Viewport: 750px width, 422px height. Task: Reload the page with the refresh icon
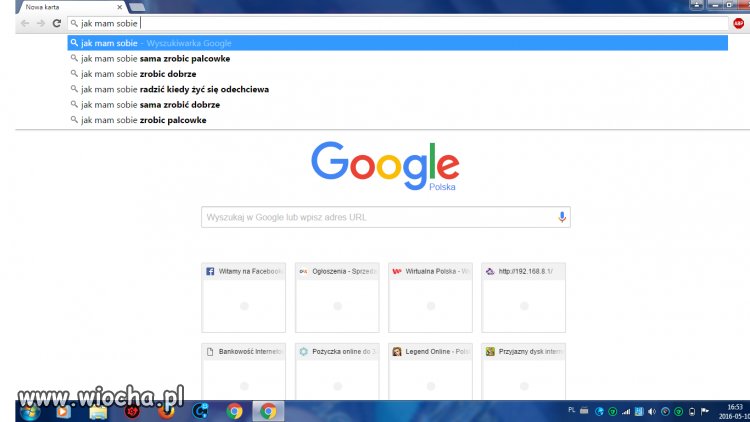[x=56, y=23]
